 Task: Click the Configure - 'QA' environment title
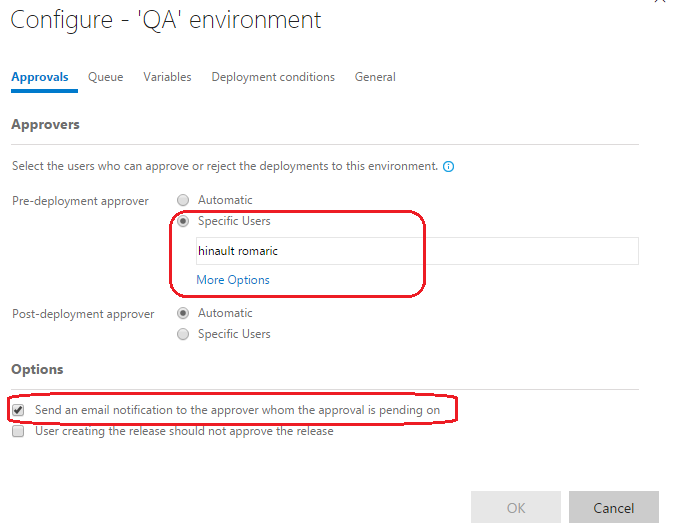(x=166, y=20)
